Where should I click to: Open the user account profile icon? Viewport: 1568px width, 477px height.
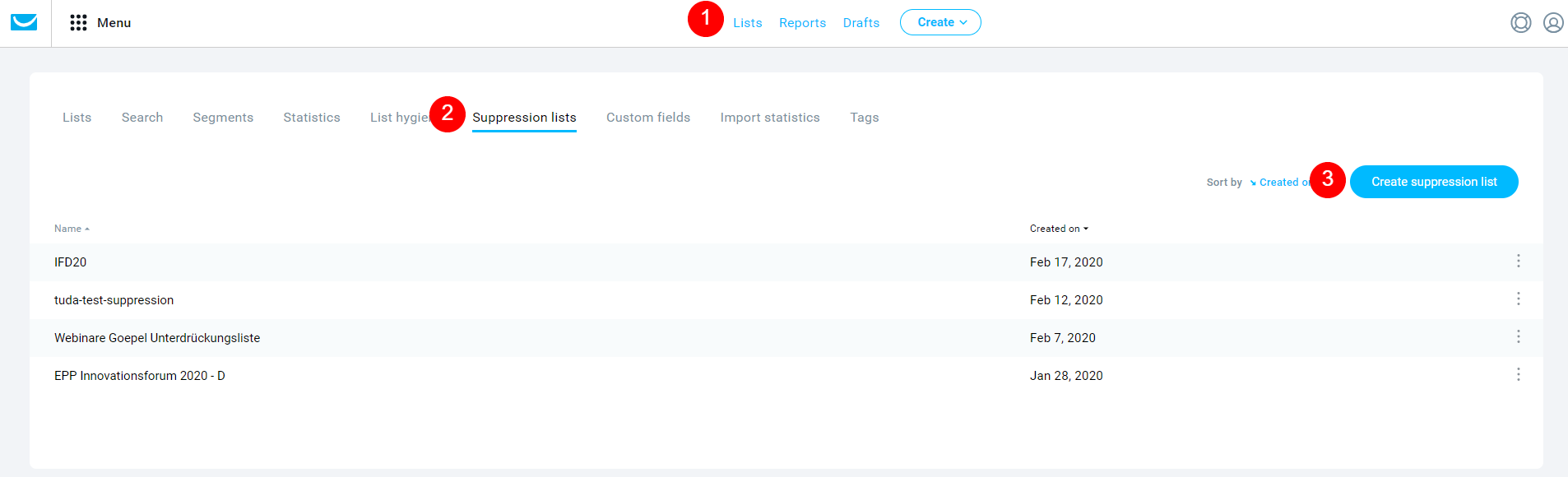coord(1553,23)
